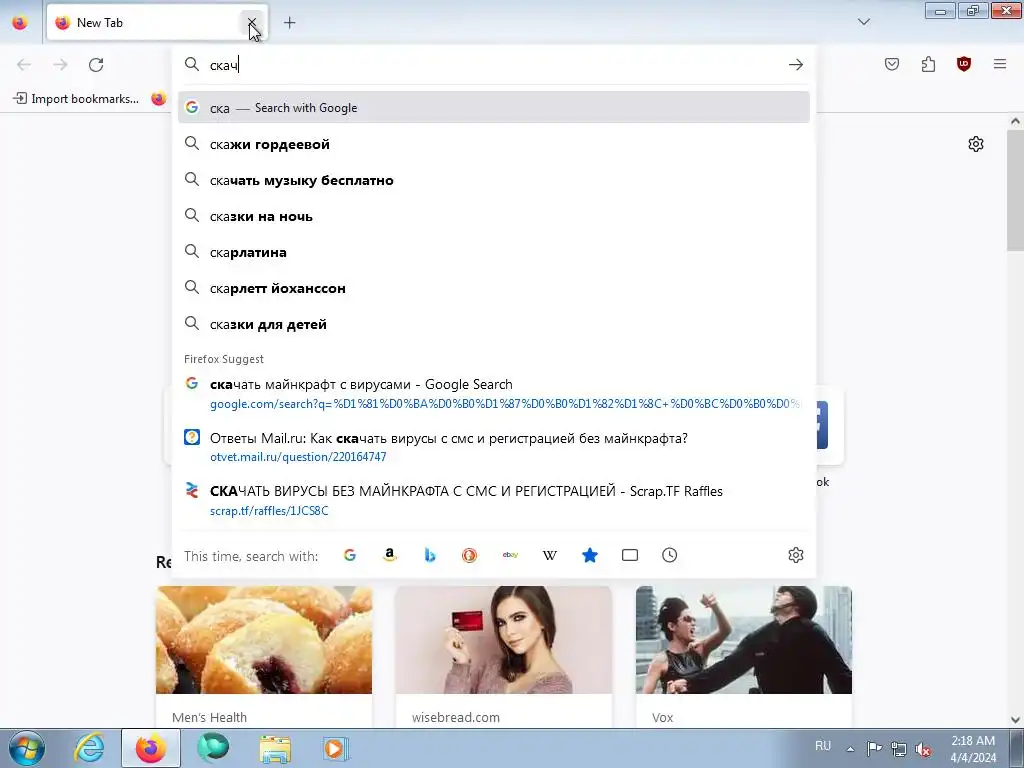Click the network tray icon
Image resolution: width=1024 pixels, height=768 pixels.
click(x=899, y=749)
